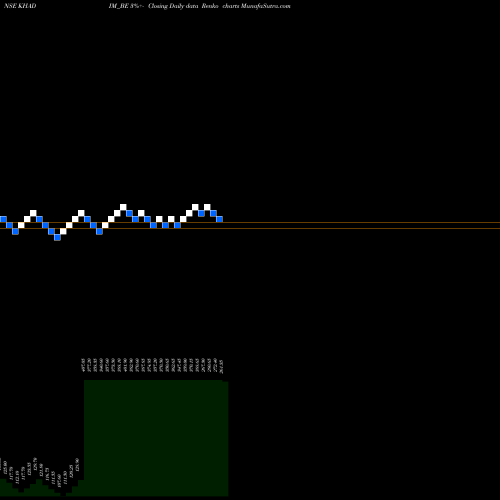Viewport: 500px width, 500px height.
Task: Click the Closing Daily data title text
Action: (173, 6)
